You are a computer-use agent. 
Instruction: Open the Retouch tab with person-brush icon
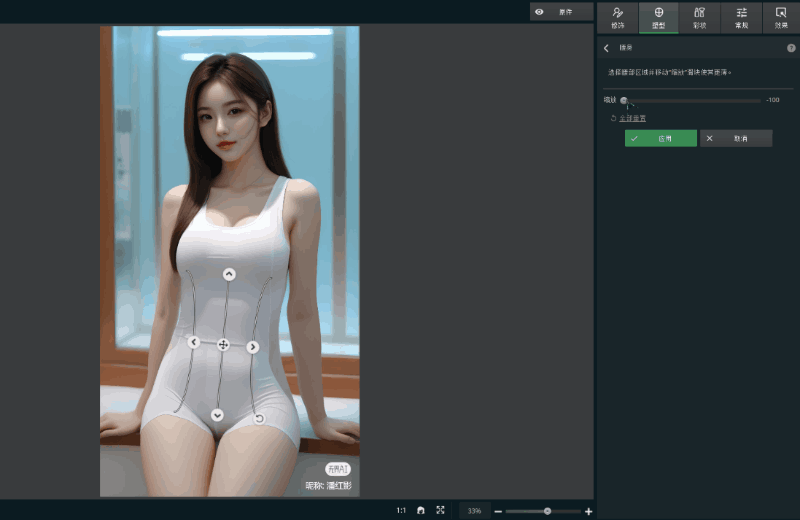tap(617, 18)
